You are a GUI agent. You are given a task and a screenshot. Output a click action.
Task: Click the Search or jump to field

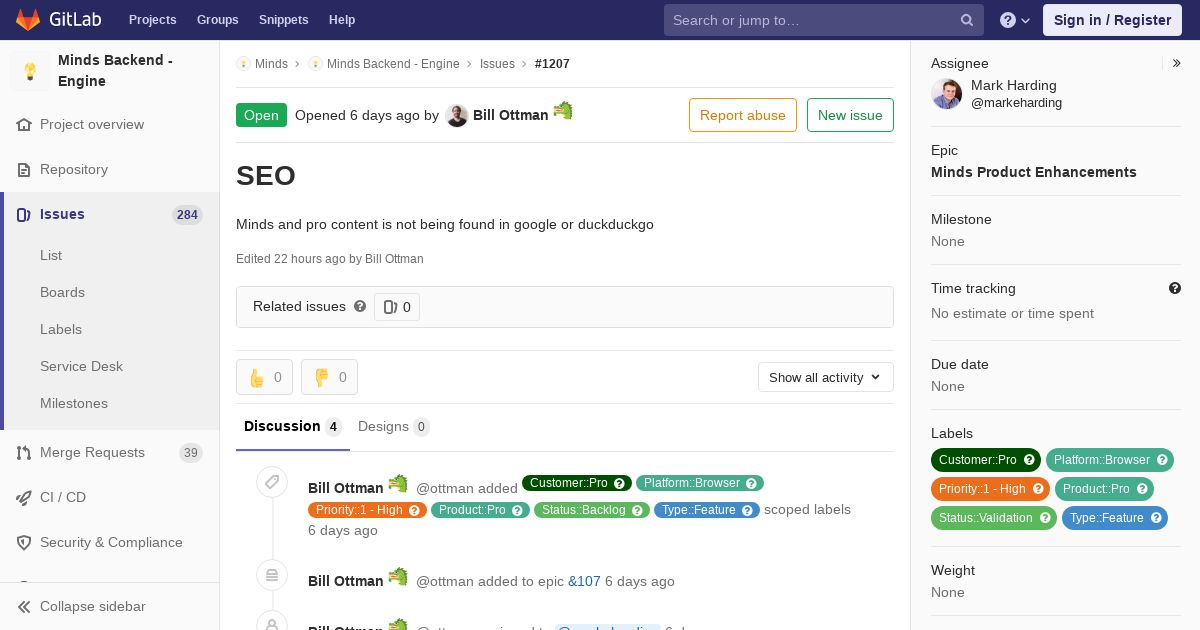[824, 20]
